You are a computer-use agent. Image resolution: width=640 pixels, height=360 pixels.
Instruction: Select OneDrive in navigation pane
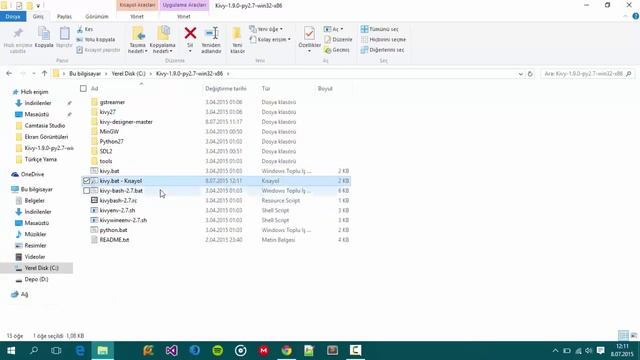[x=32, y=174]
